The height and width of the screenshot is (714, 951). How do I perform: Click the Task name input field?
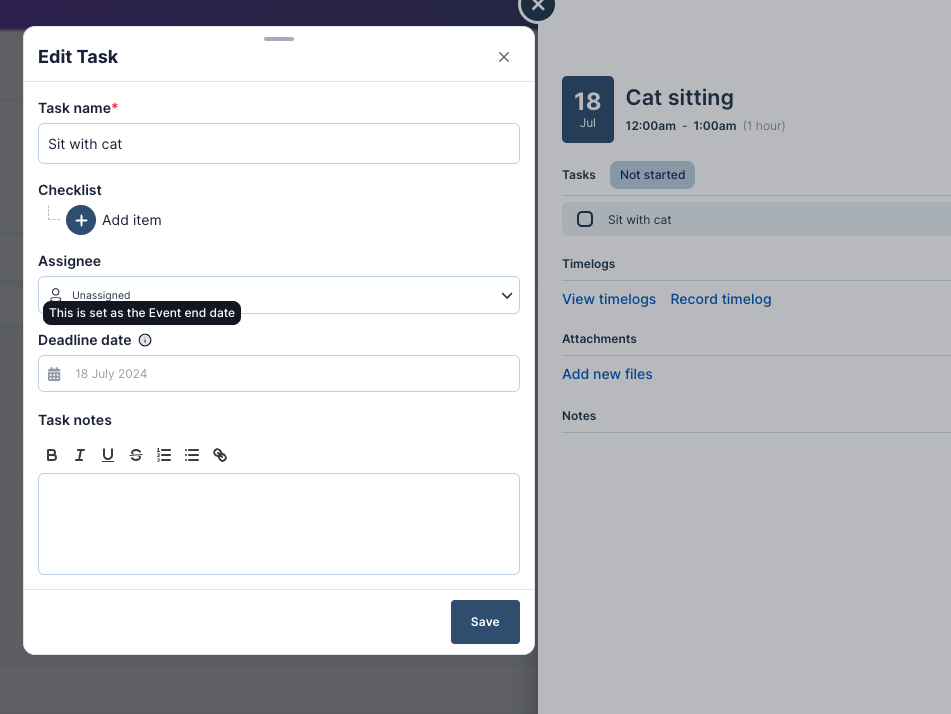(x=278, y=144)
